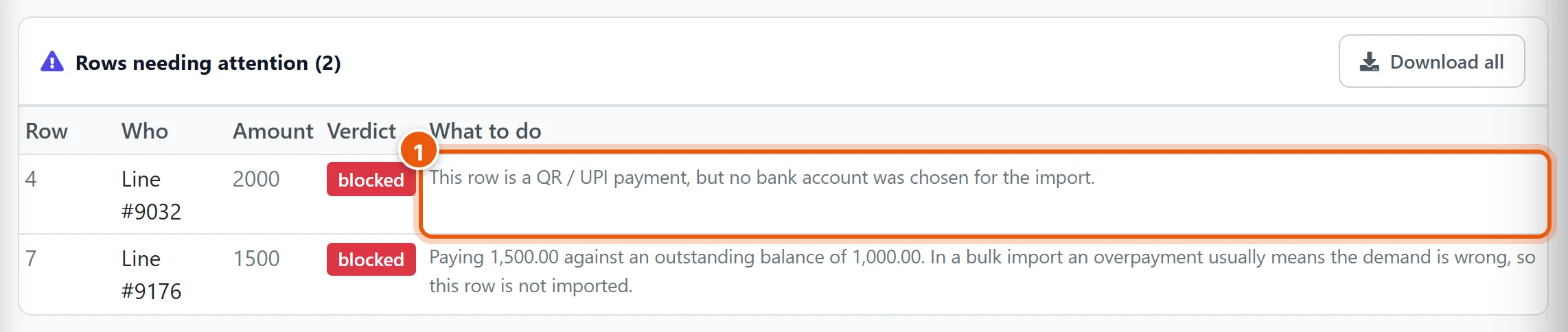This screenshot has width=1568, height=332.
Task: Click the Who column header
Action: point(145,131)
